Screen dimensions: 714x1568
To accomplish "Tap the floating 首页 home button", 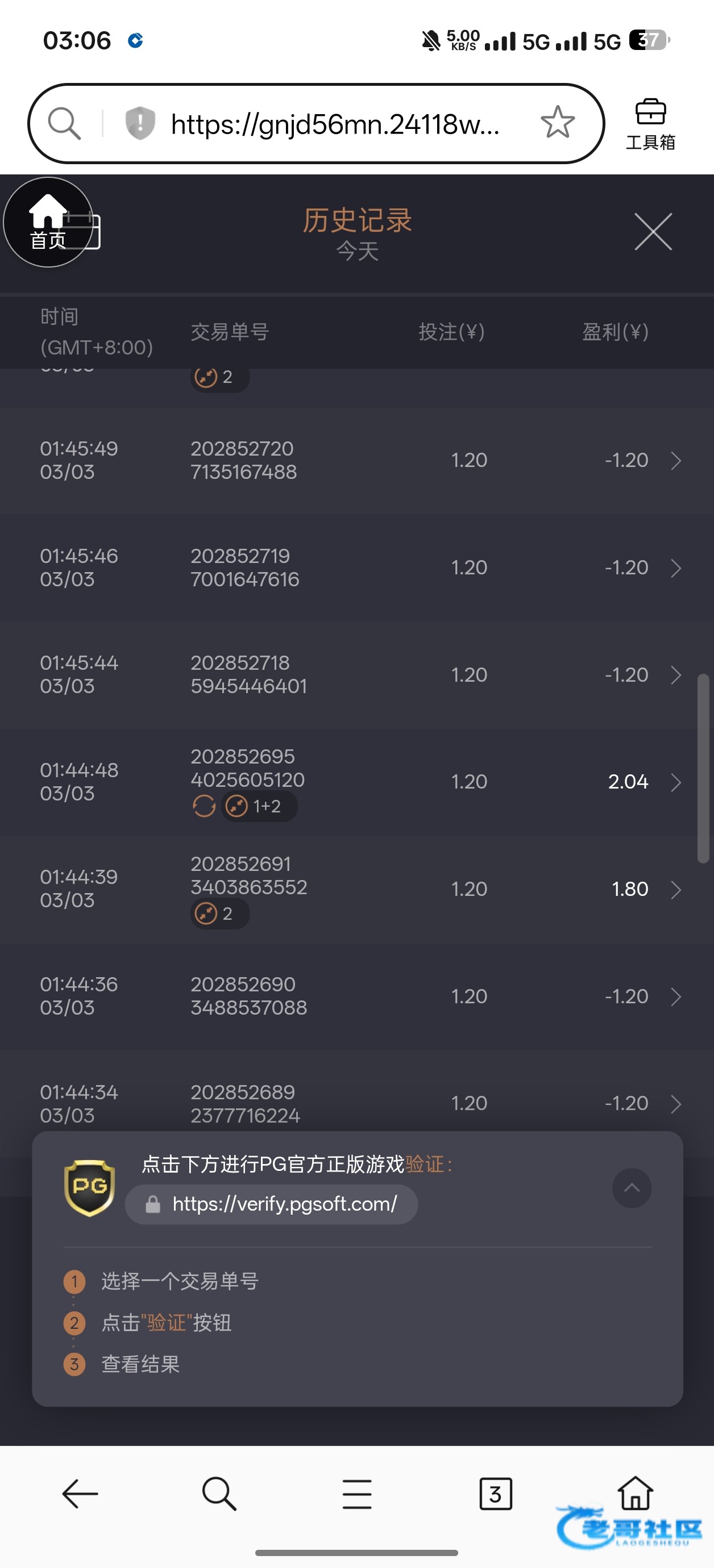I will click(x=48, y=222).
